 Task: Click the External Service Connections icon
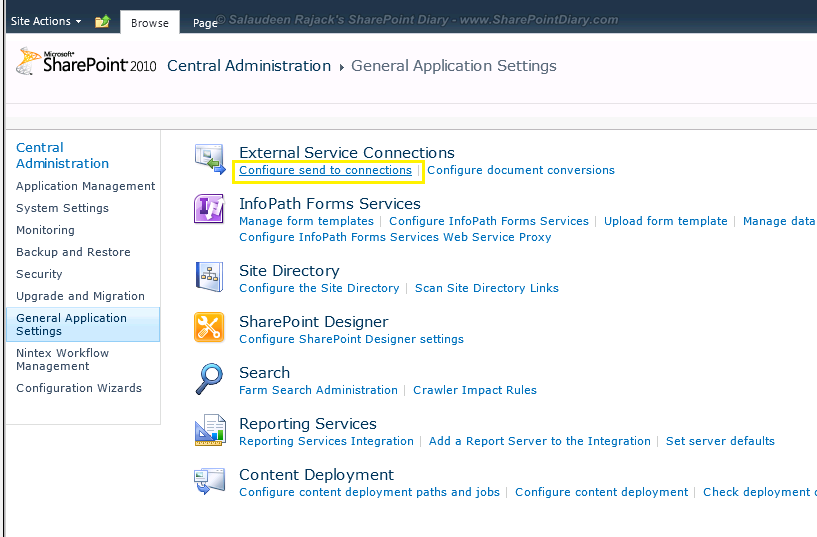209,159
